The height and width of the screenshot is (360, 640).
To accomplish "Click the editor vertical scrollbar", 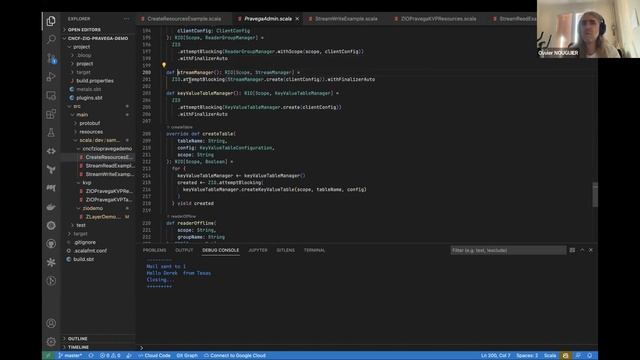I will (x=595, y=195).
